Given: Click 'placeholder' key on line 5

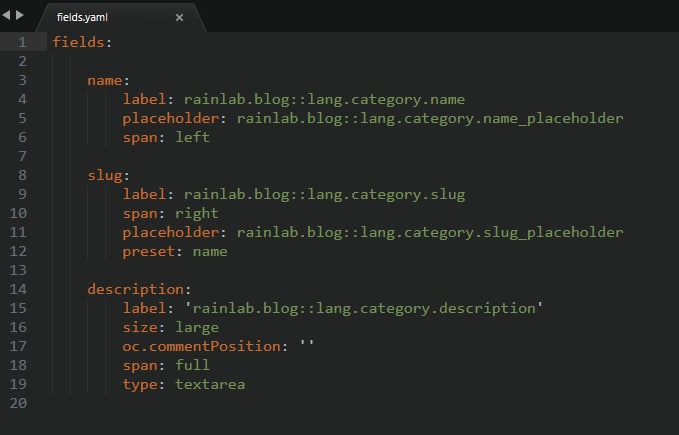Looking at the screenshot, I should (x=171, y=119).
